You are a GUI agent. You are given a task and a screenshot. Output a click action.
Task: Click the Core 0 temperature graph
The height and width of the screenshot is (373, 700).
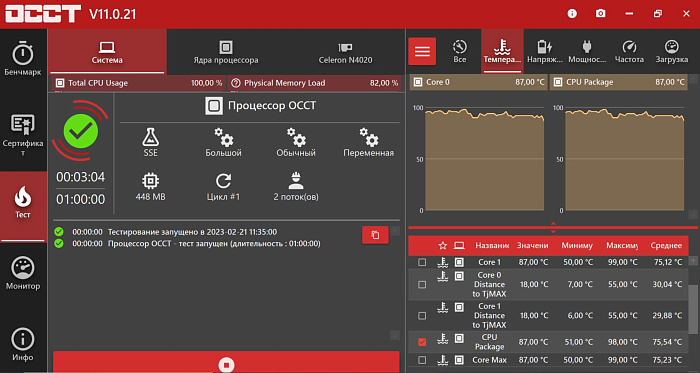(x=484, y=159)
